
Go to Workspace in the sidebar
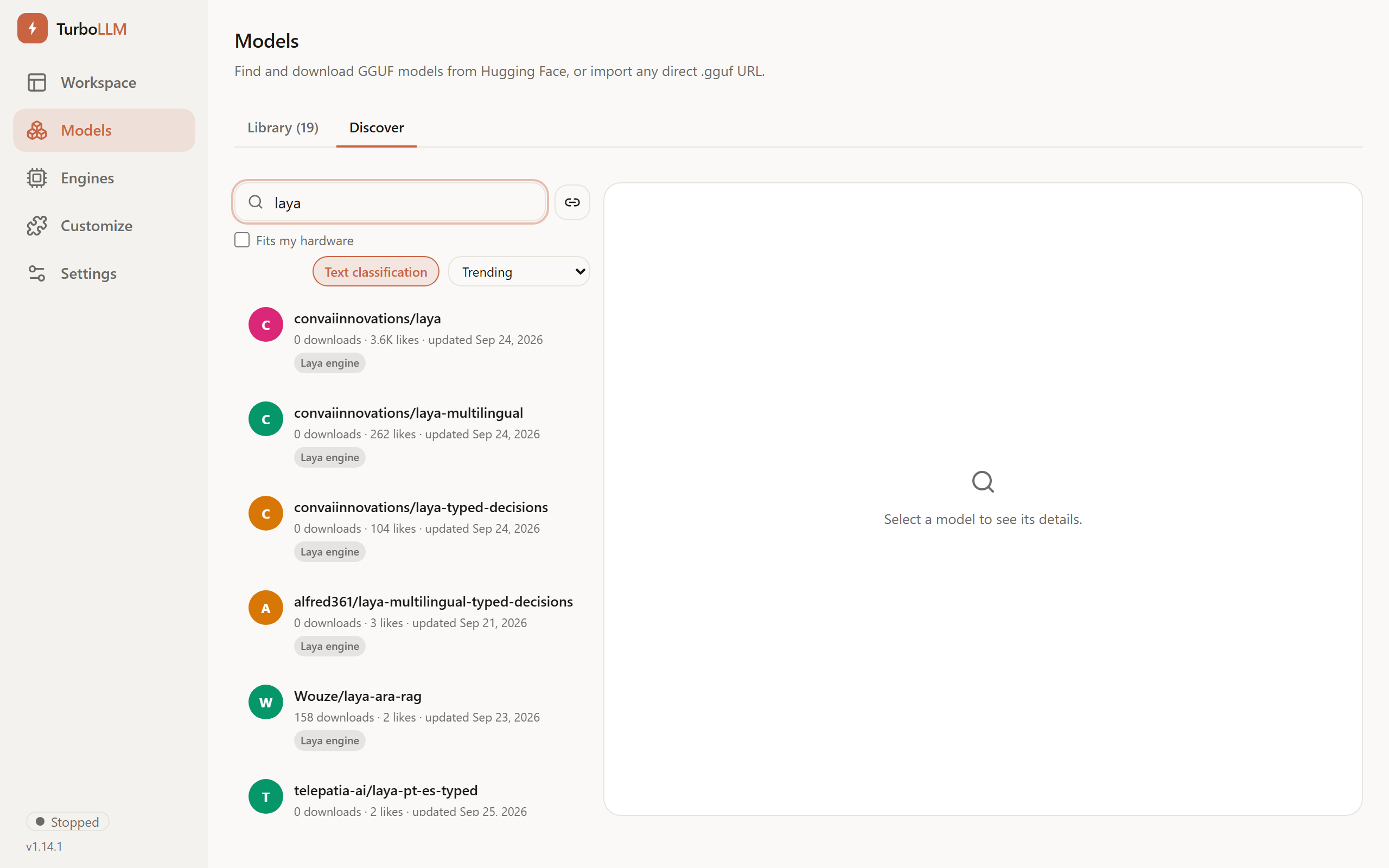click(x=104, y=82)
